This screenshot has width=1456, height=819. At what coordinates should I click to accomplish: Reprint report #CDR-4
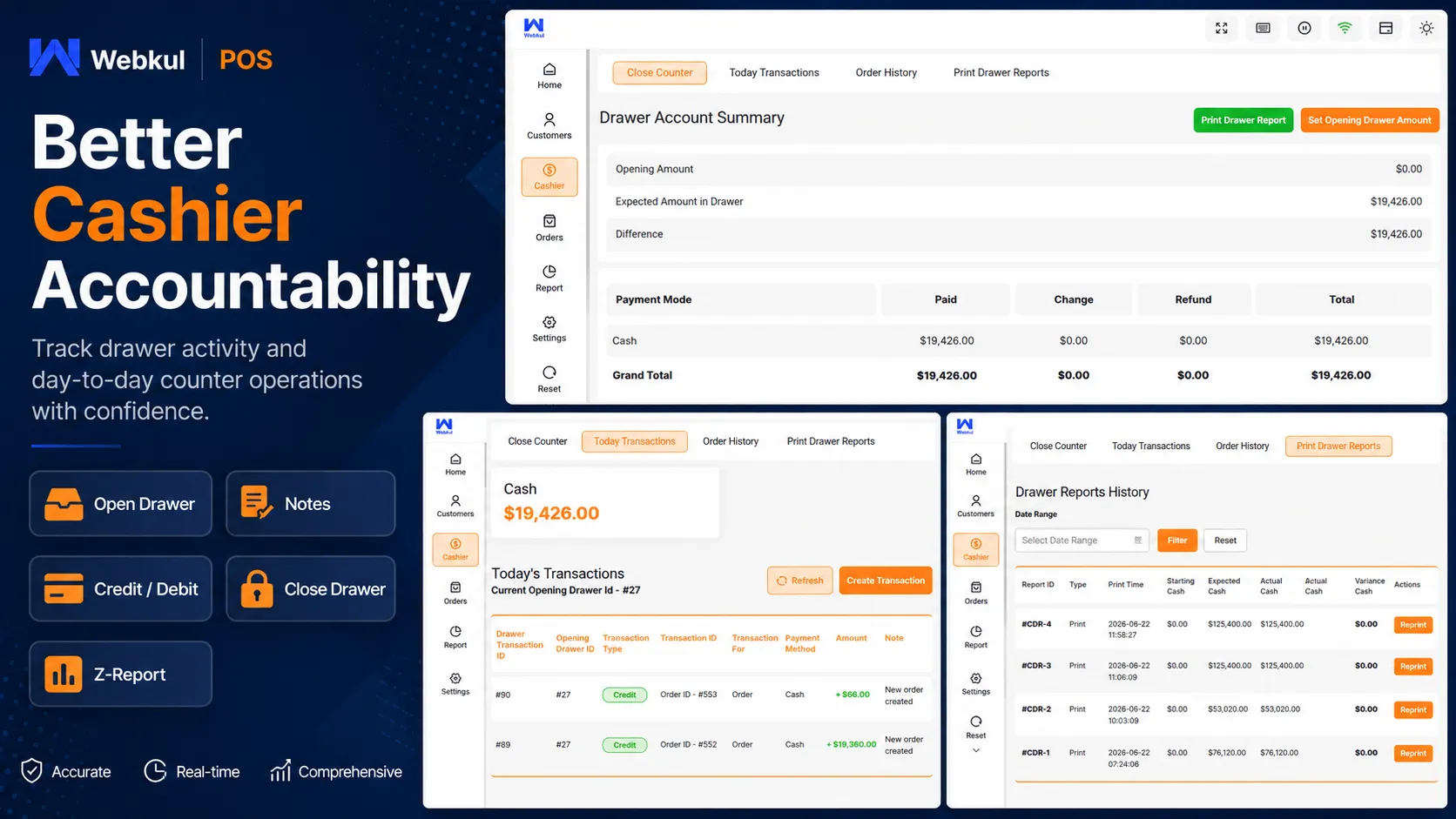pyautogui.click(x=1412, y=625)
